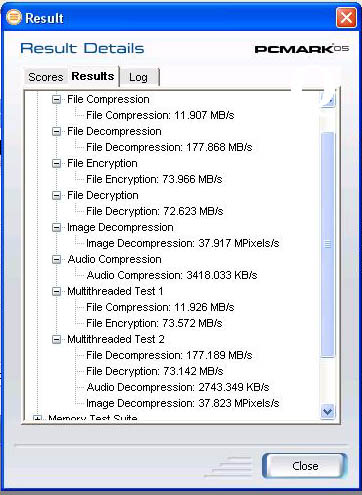The image size is (362, 495).
Task: Collapse the File Compression node
Action: (57, 99)
